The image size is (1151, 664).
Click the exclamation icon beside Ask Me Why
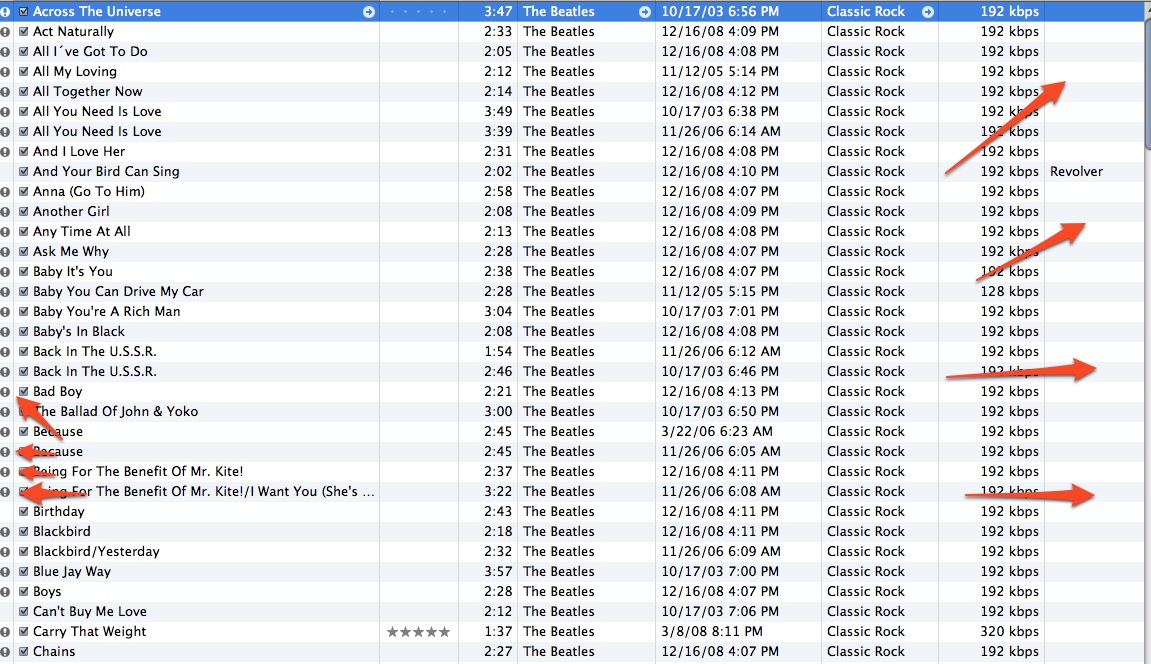[5, 252]
